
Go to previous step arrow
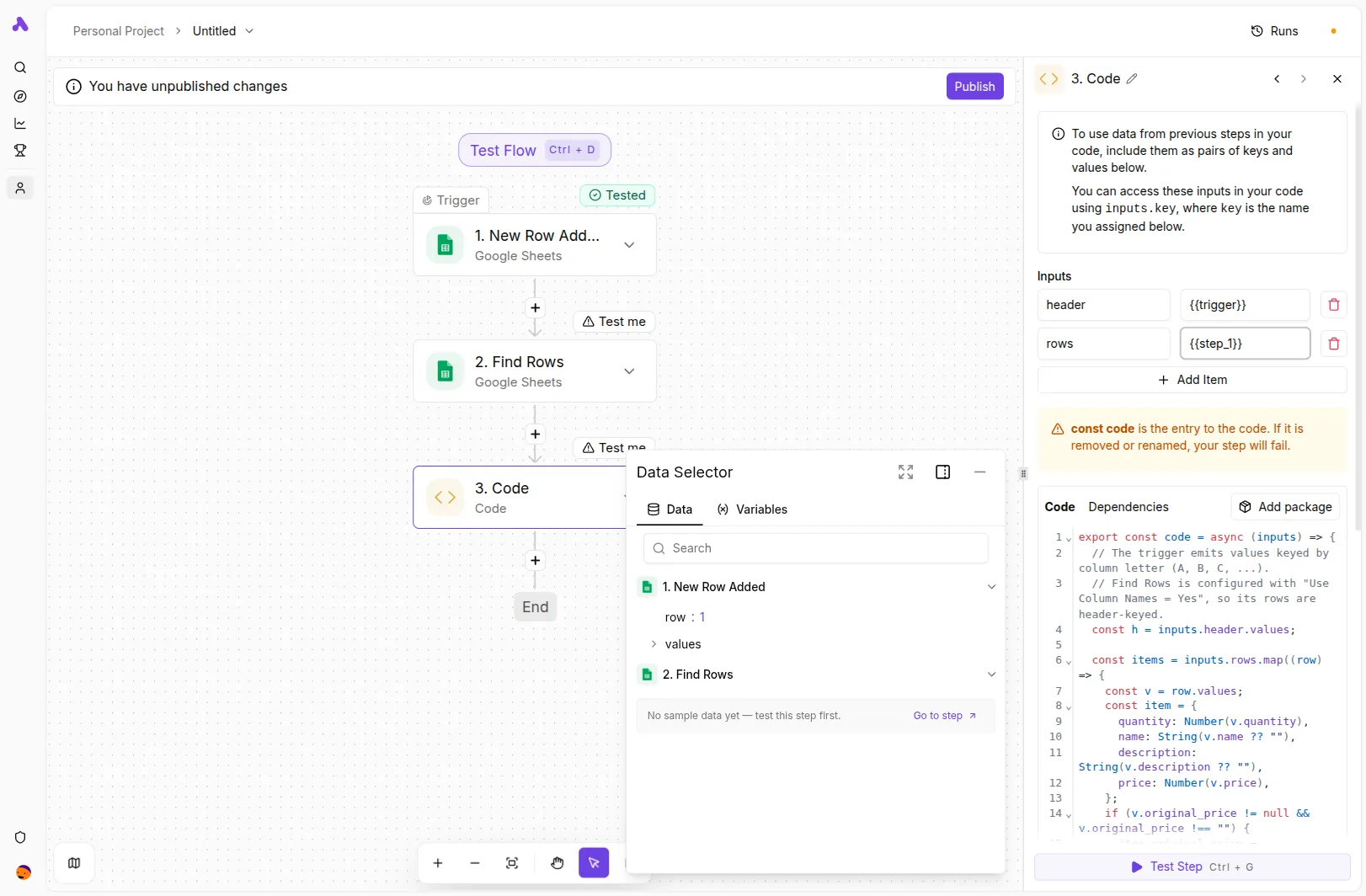[1277, 79]
